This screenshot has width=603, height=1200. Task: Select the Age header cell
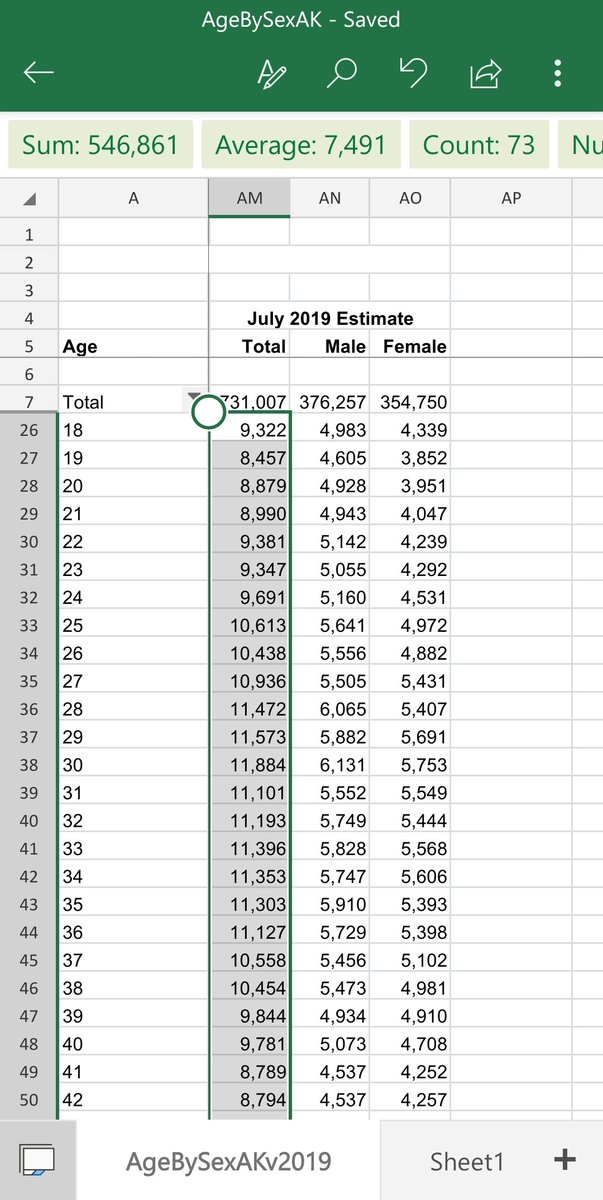pyautogui.click(x=133, y=346)
